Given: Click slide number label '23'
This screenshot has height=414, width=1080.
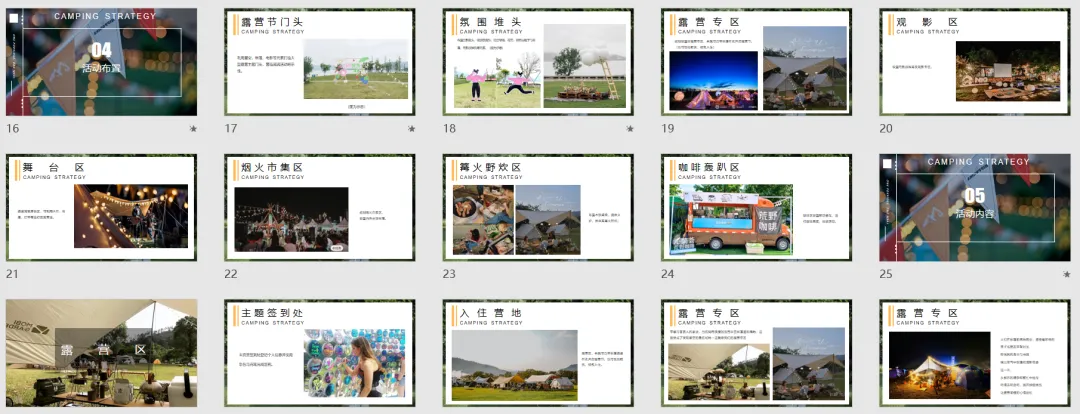Looking at the screenshot, I should 449,274.
